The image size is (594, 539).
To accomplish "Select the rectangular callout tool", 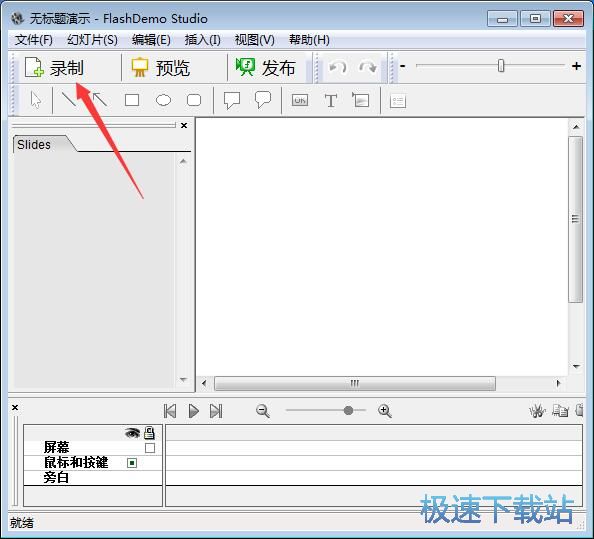I will (x=232, y=101).
